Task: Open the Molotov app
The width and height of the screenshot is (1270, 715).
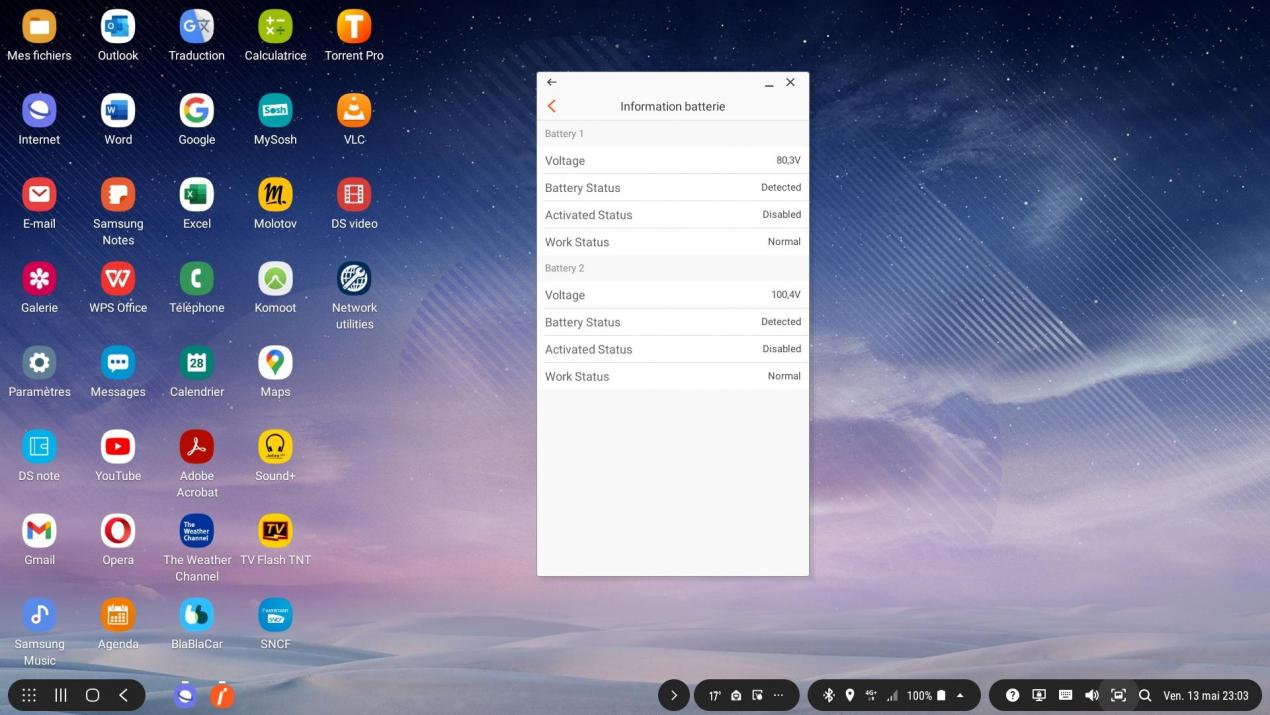Action: point(275,194)
